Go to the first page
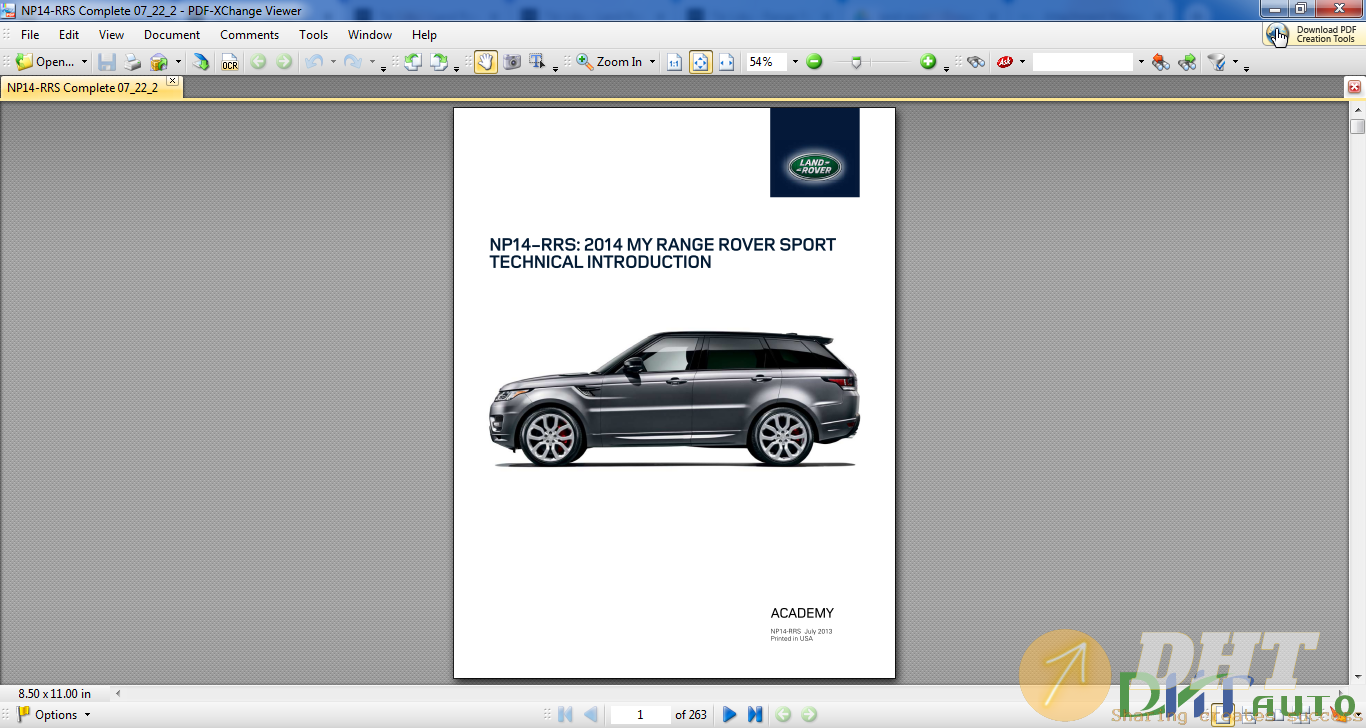The width and height of the screenshot is (1366, 728). [565, 714]
